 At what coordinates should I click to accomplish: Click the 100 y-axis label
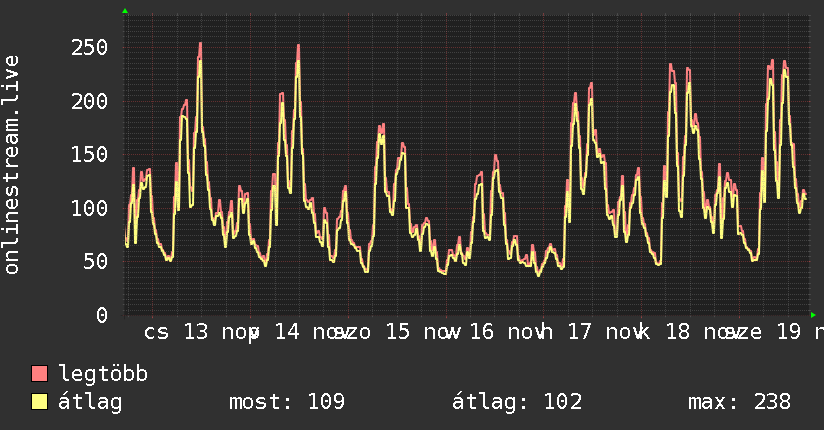[x=89, y=208]
